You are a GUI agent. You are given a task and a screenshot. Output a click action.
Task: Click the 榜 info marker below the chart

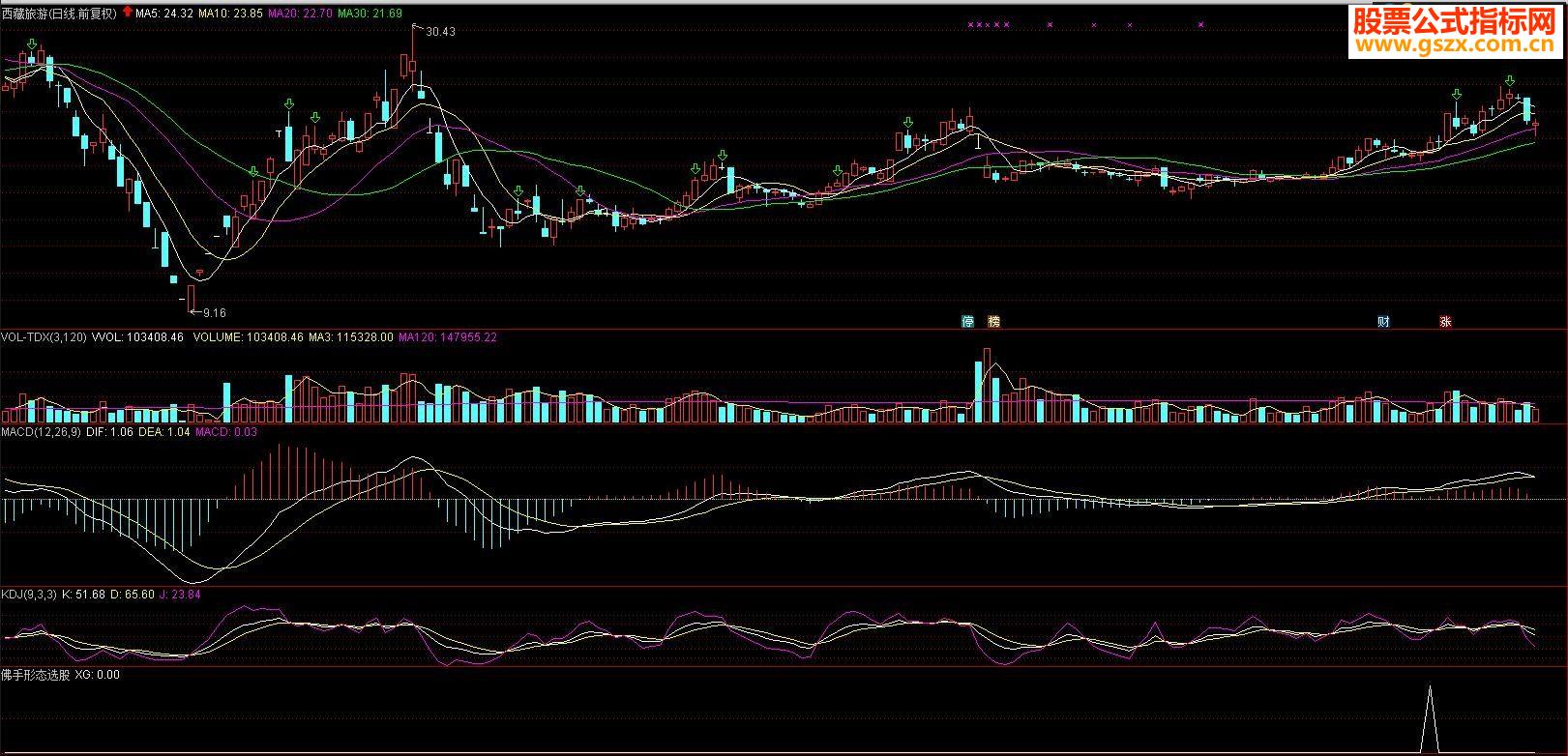(993, 322)
